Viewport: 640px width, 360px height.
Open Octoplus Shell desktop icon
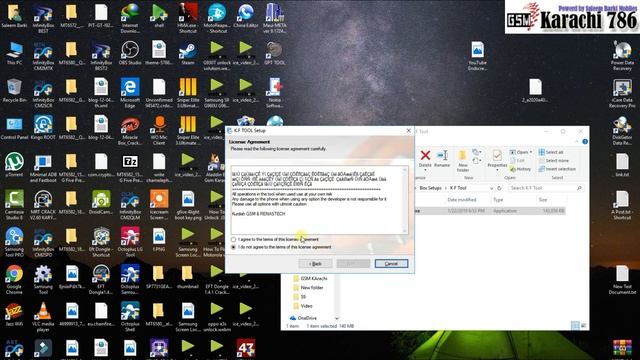[x=130, y=318]
